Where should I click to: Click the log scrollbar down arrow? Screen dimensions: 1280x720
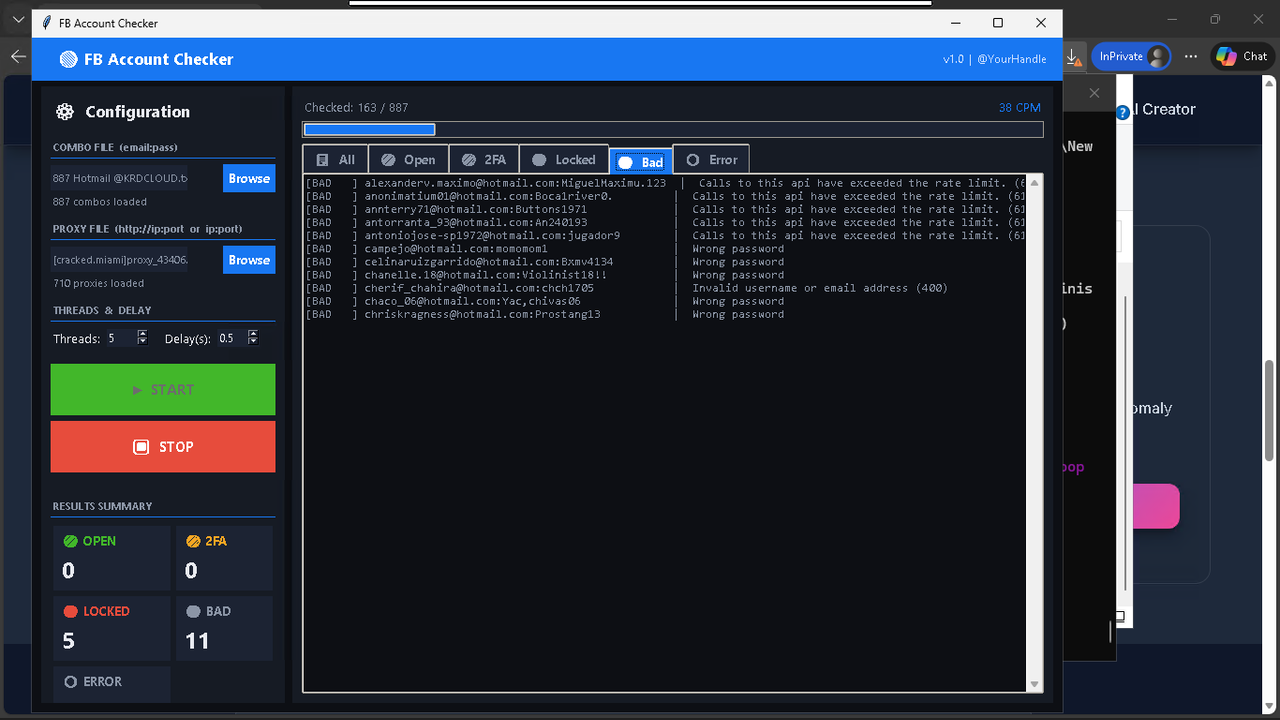(x=1034, y=685)
